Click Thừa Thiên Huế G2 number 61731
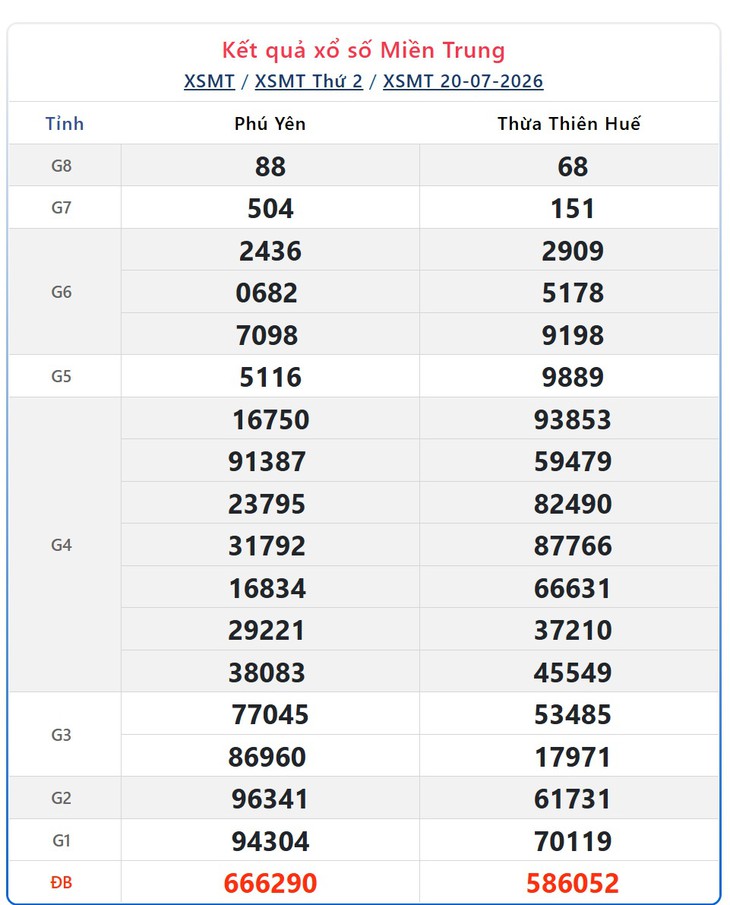 point(572,799)
